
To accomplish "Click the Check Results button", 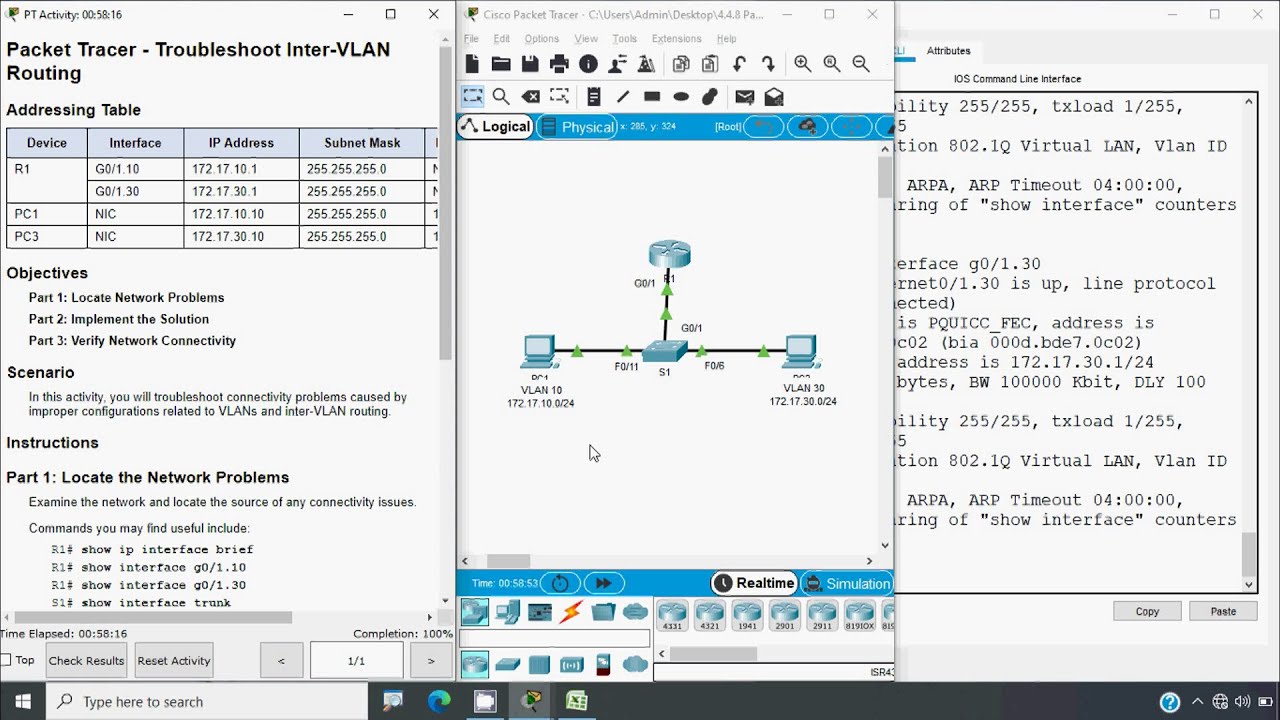I will [86, 660].
